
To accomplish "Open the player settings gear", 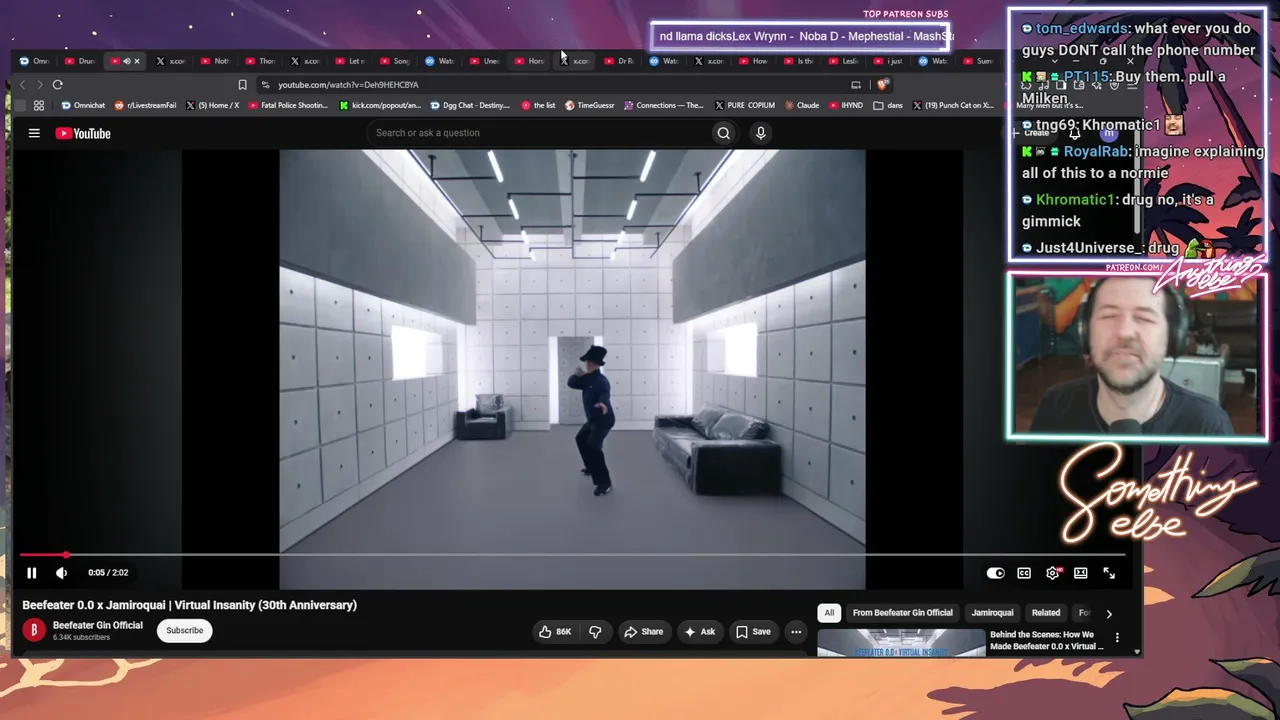I will 1053,573.
